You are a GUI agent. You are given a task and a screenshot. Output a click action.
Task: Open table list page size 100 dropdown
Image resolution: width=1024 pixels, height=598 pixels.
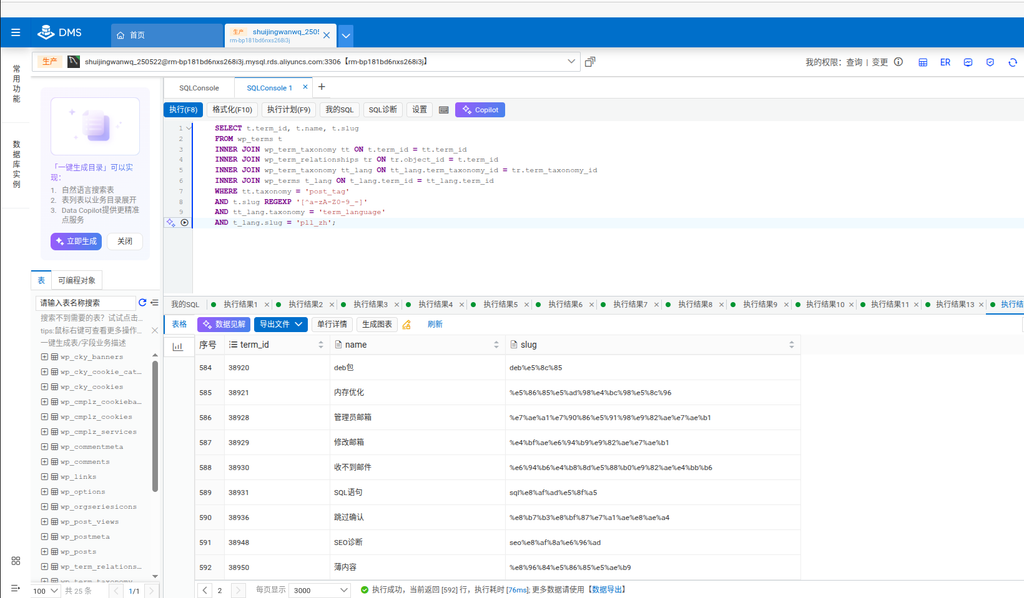pyautogui.click(x=46, y=591)
